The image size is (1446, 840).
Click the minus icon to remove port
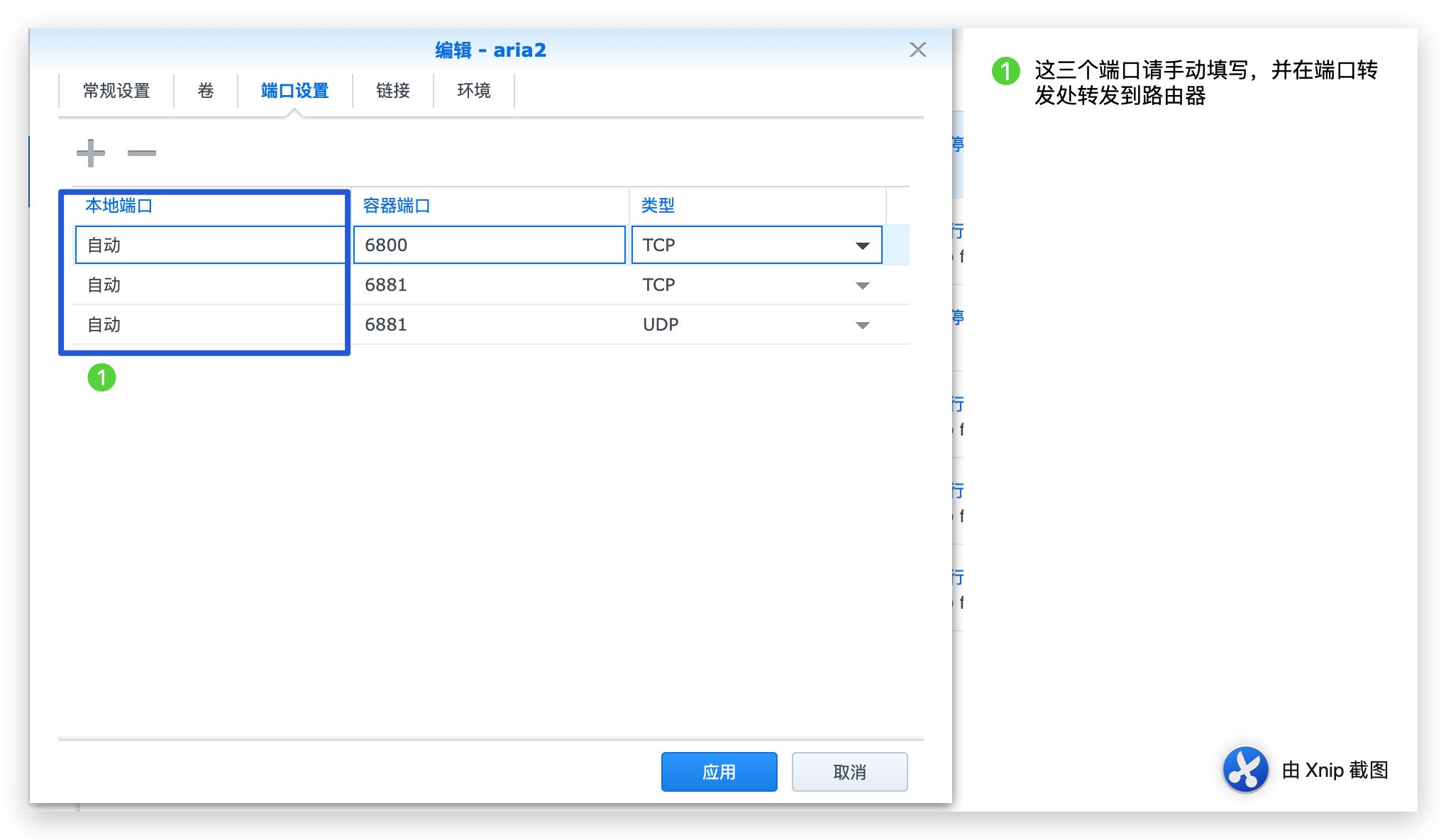pyautogui.click(x=141, y=153)
